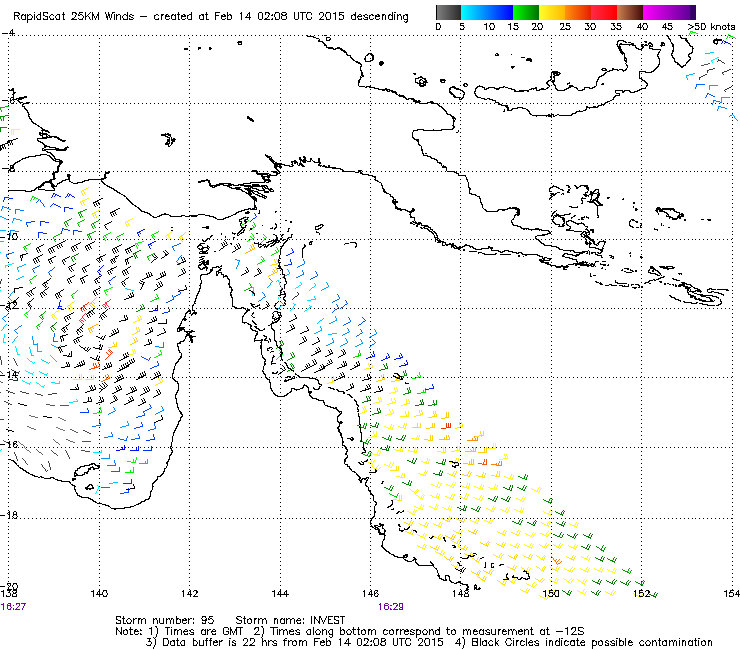The width and height of the screenshot is (740, 650).
Task: Click legend tick label '45'
Action: 667,26
